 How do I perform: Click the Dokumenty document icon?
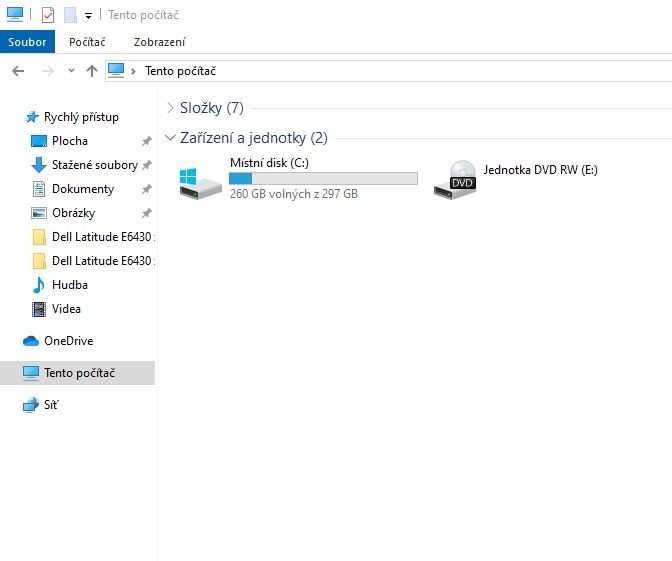coord(39,189)
